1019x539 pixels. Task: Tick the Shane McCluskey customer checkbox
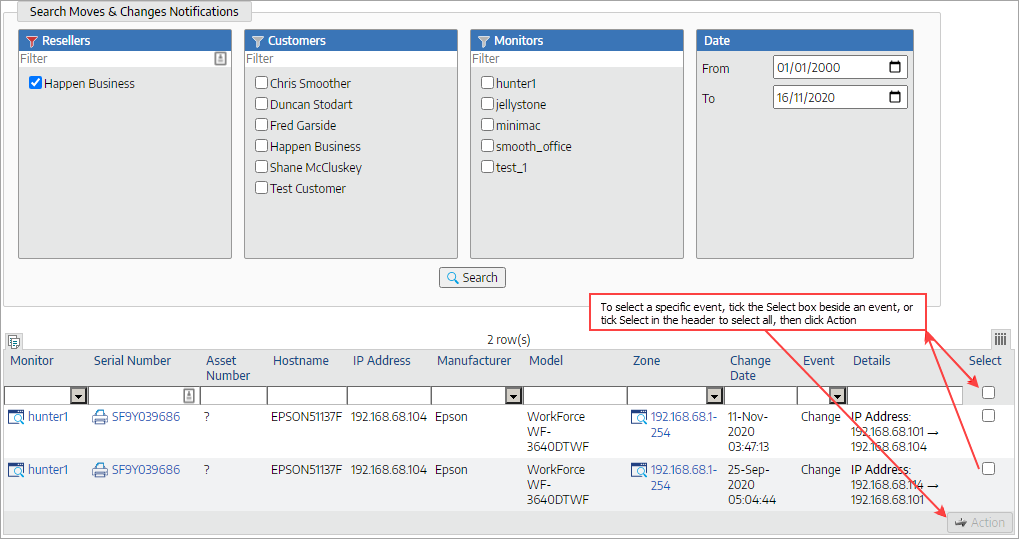click(x=261, y=166)
